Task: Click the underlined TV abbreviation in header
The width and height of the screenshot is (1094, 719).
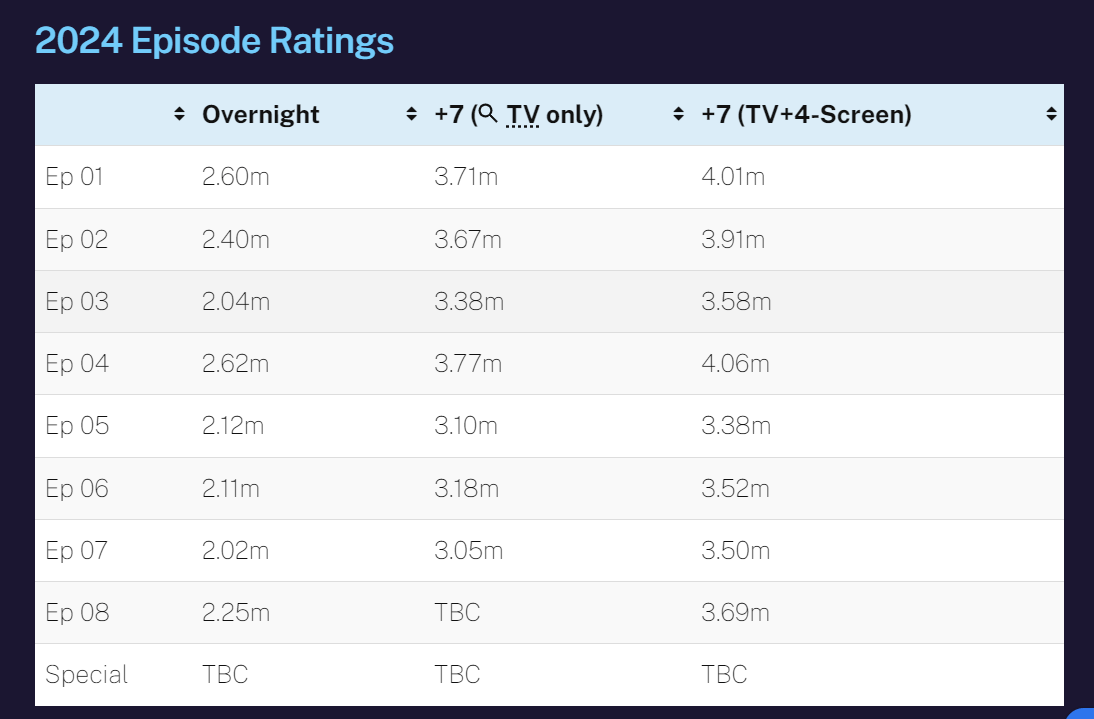Action: click(523, 115)
